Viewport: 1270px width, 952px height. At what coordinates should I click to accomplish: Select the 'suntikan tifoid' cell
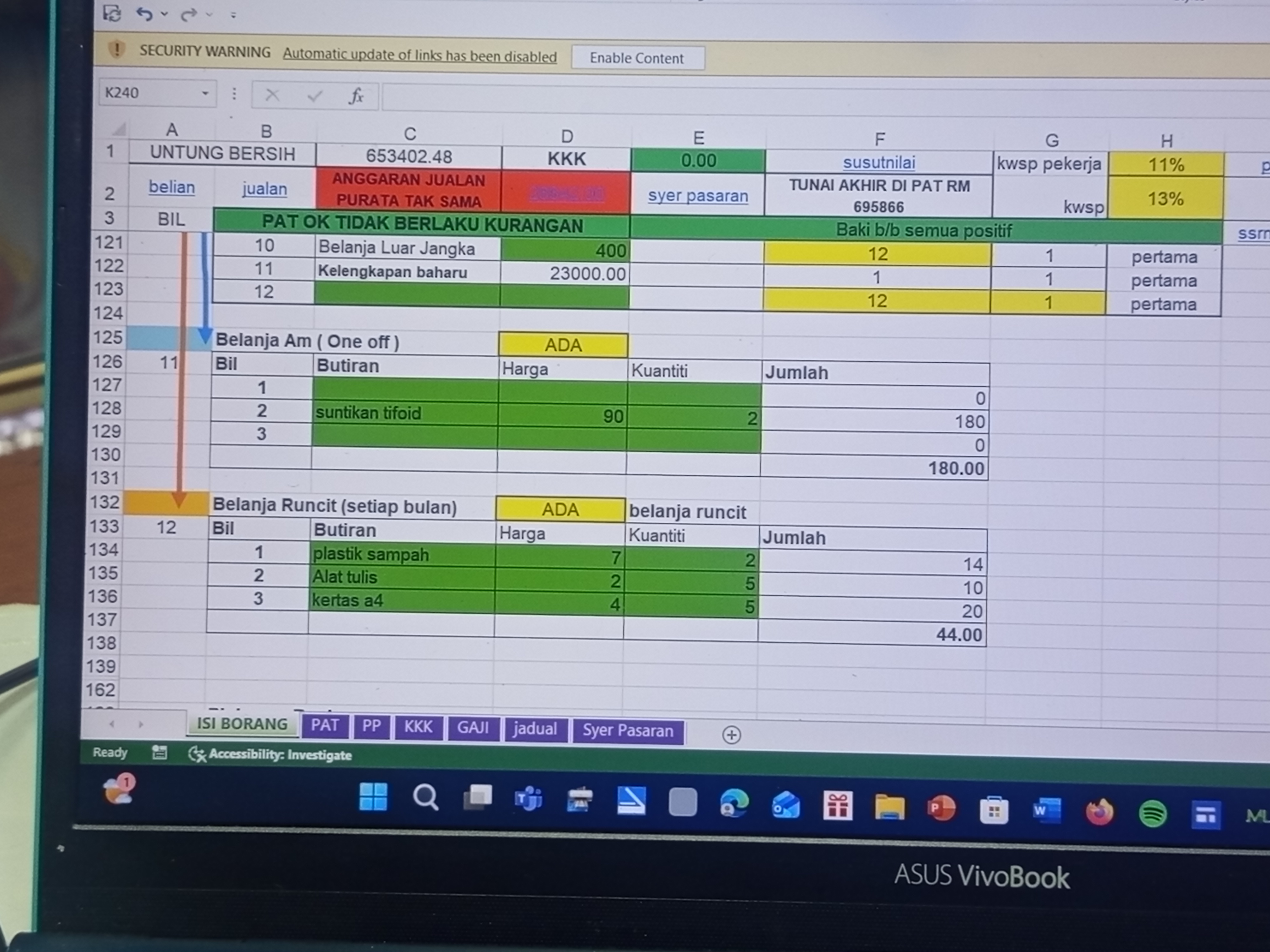[405, 413]
